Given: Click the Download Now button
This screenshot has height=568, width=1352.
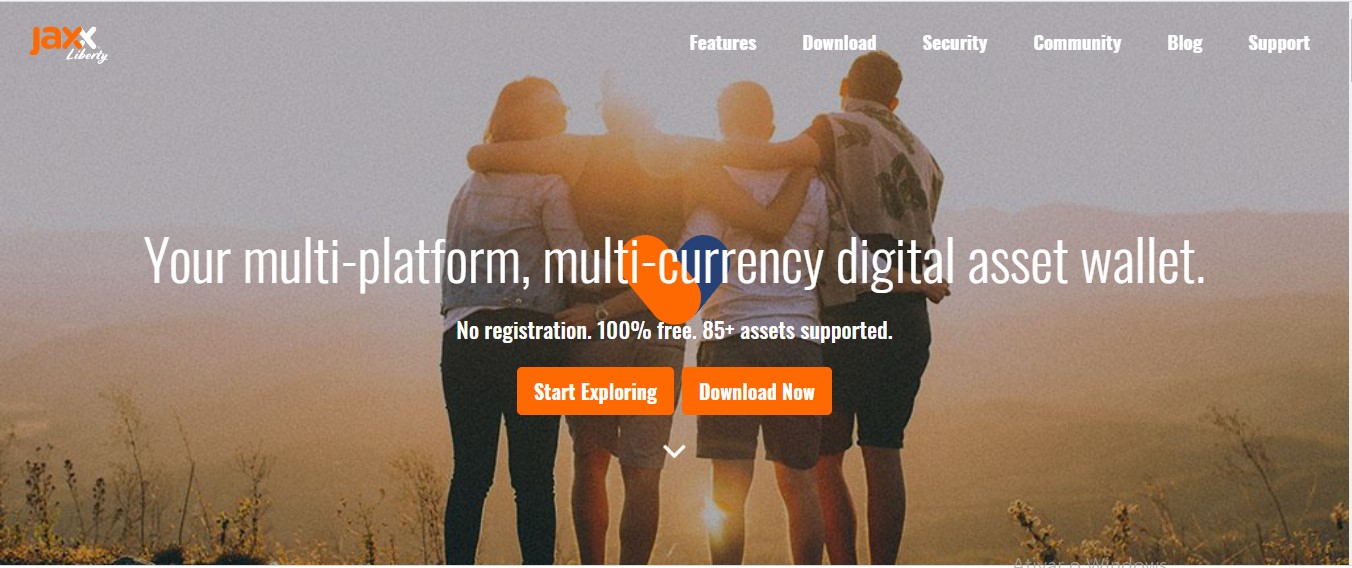Looking at the screenshot, I should (757, 391).
